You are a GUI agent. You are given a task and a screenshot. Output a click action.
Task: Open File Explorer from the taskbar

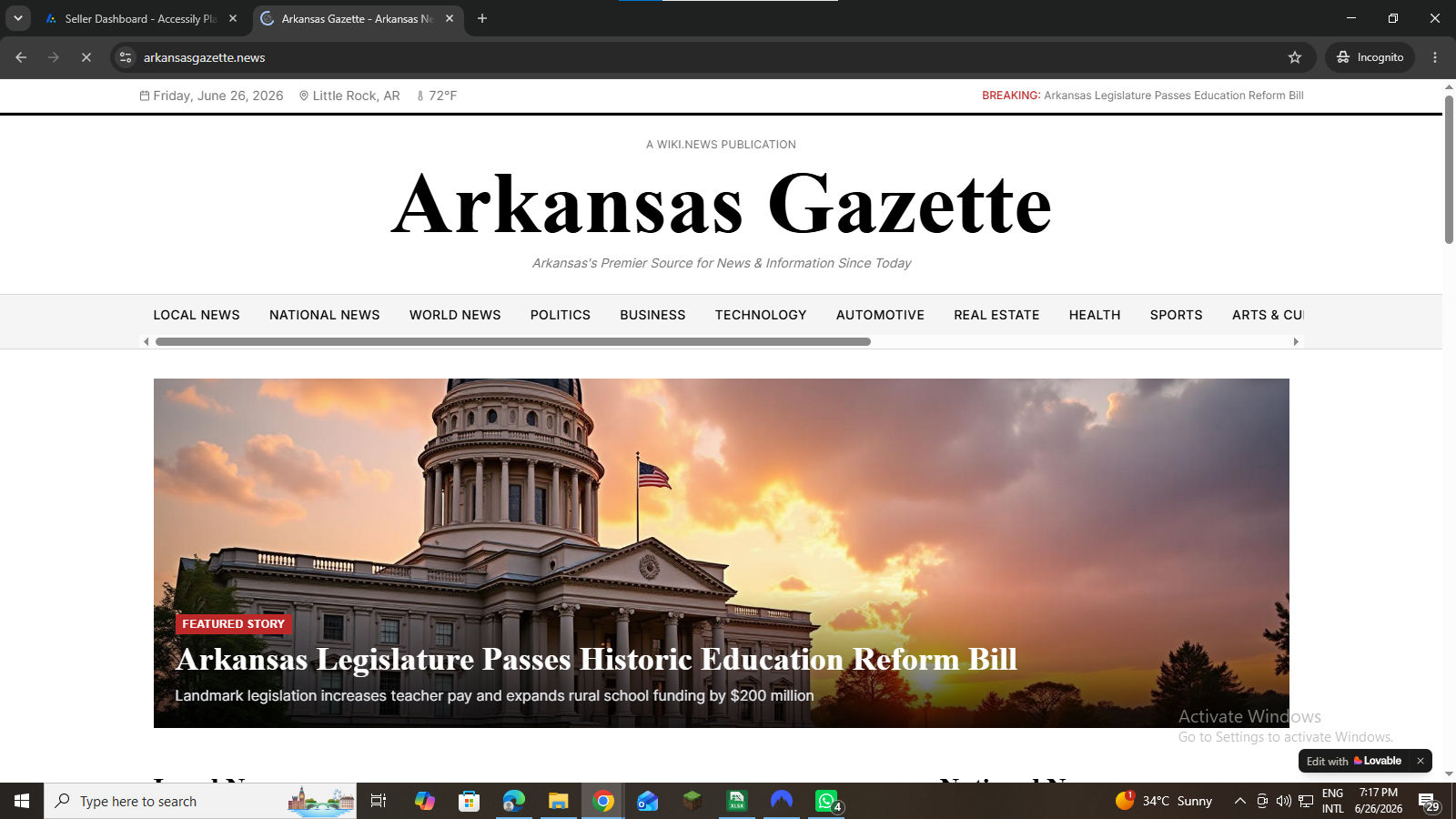tap(558, 801)
